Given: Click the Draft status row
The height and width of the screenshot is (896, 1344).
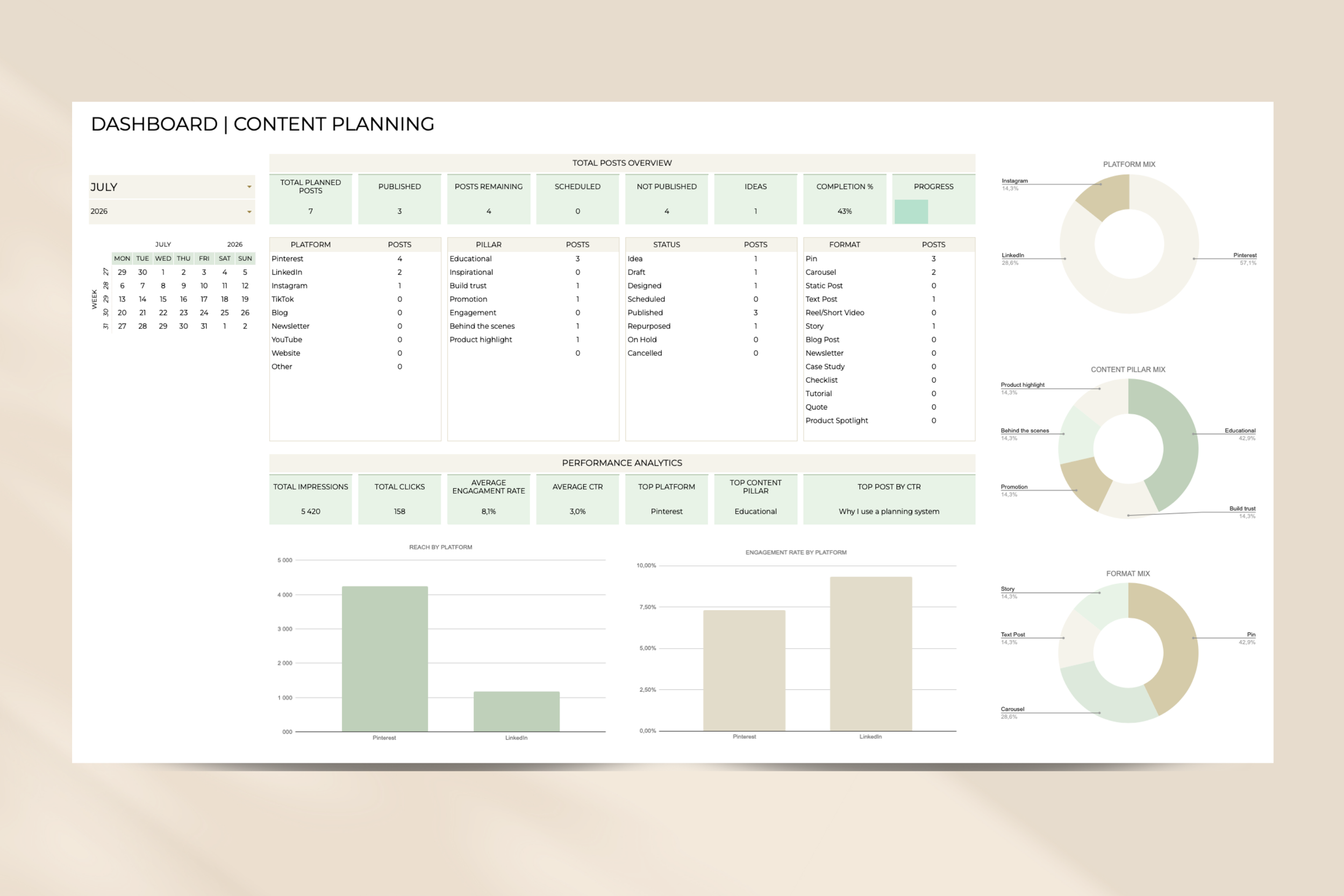Looking at the screenshot, I should click(x=711, y=272).
